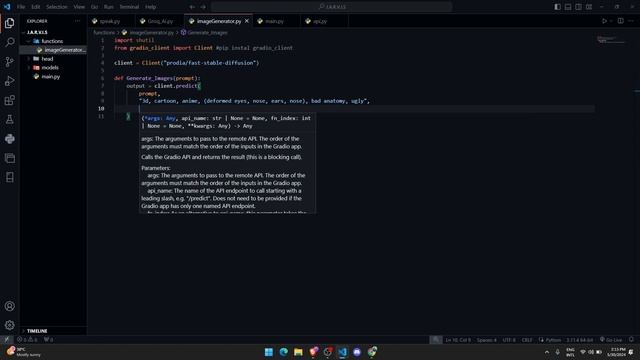Screen dimensions: 640x360
Task: Open the Testing flask view
Action: [9, 119]
